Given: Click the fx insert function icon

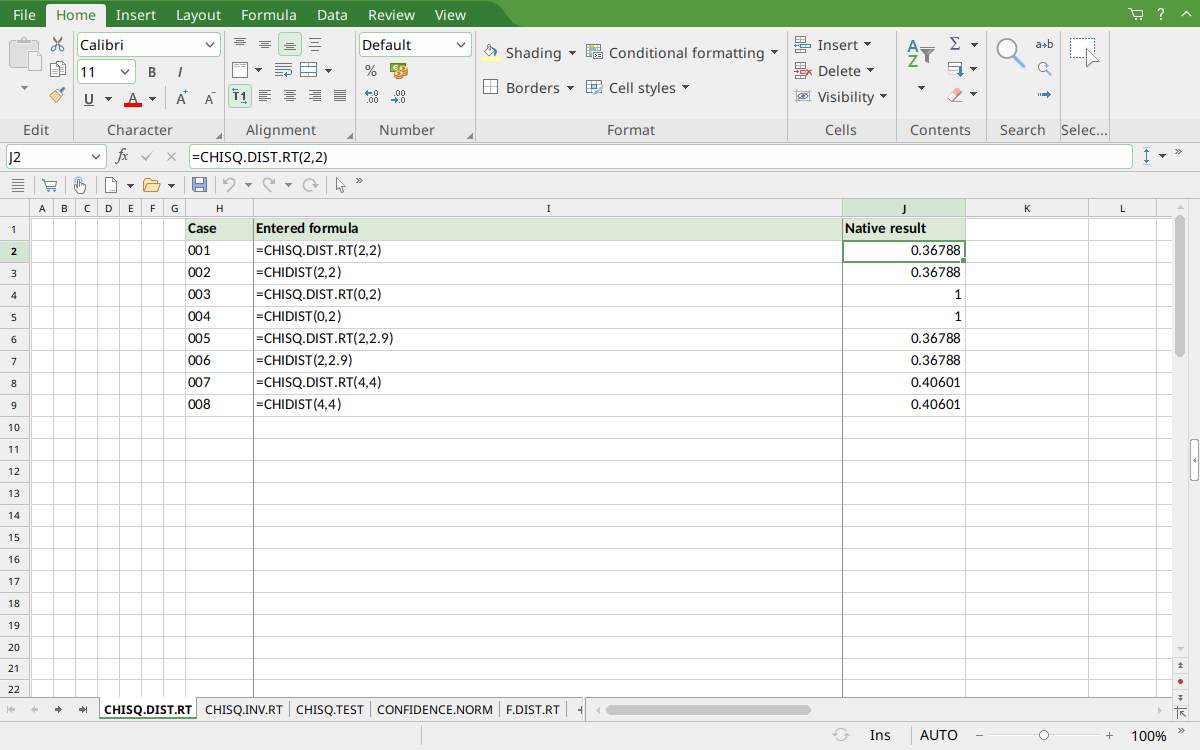Looking at the screenshot, I should point(122,156).
